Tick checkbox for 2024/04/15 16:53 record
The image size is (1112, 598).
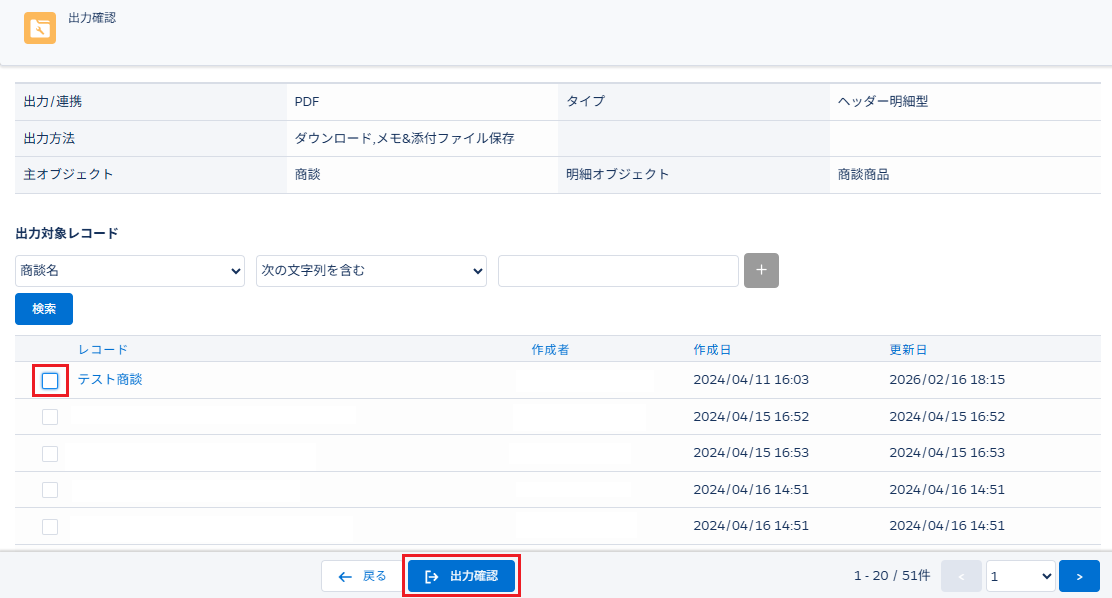coord(50,453)
